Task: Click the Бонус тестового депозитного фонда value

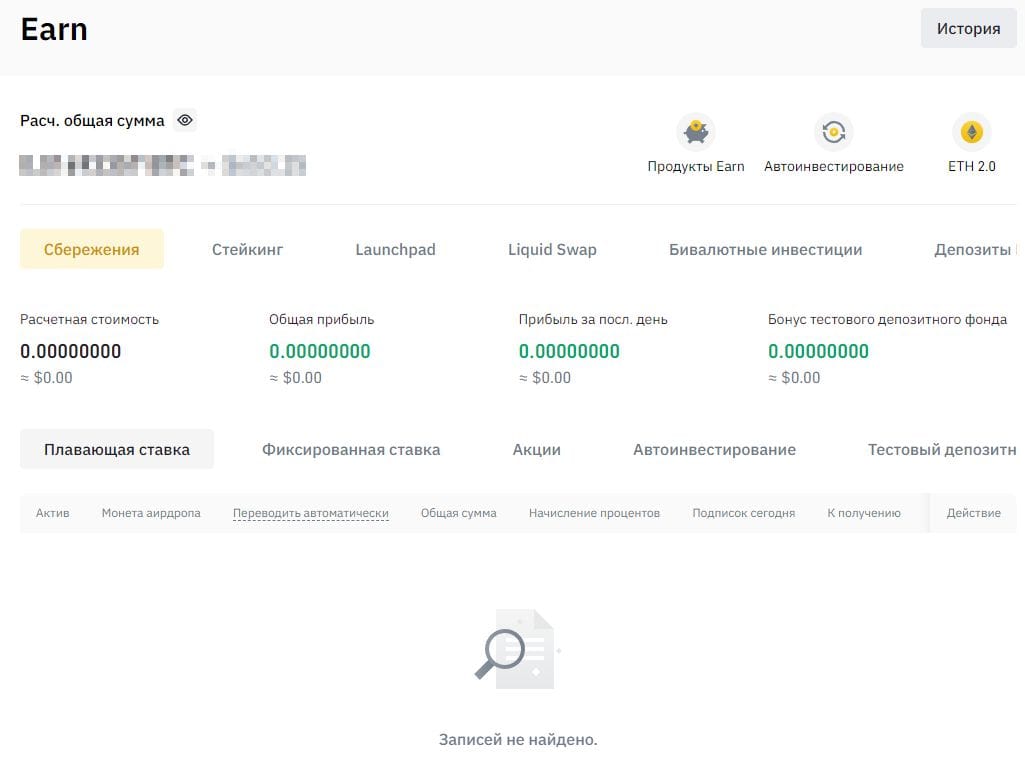Action: point(818,351)
